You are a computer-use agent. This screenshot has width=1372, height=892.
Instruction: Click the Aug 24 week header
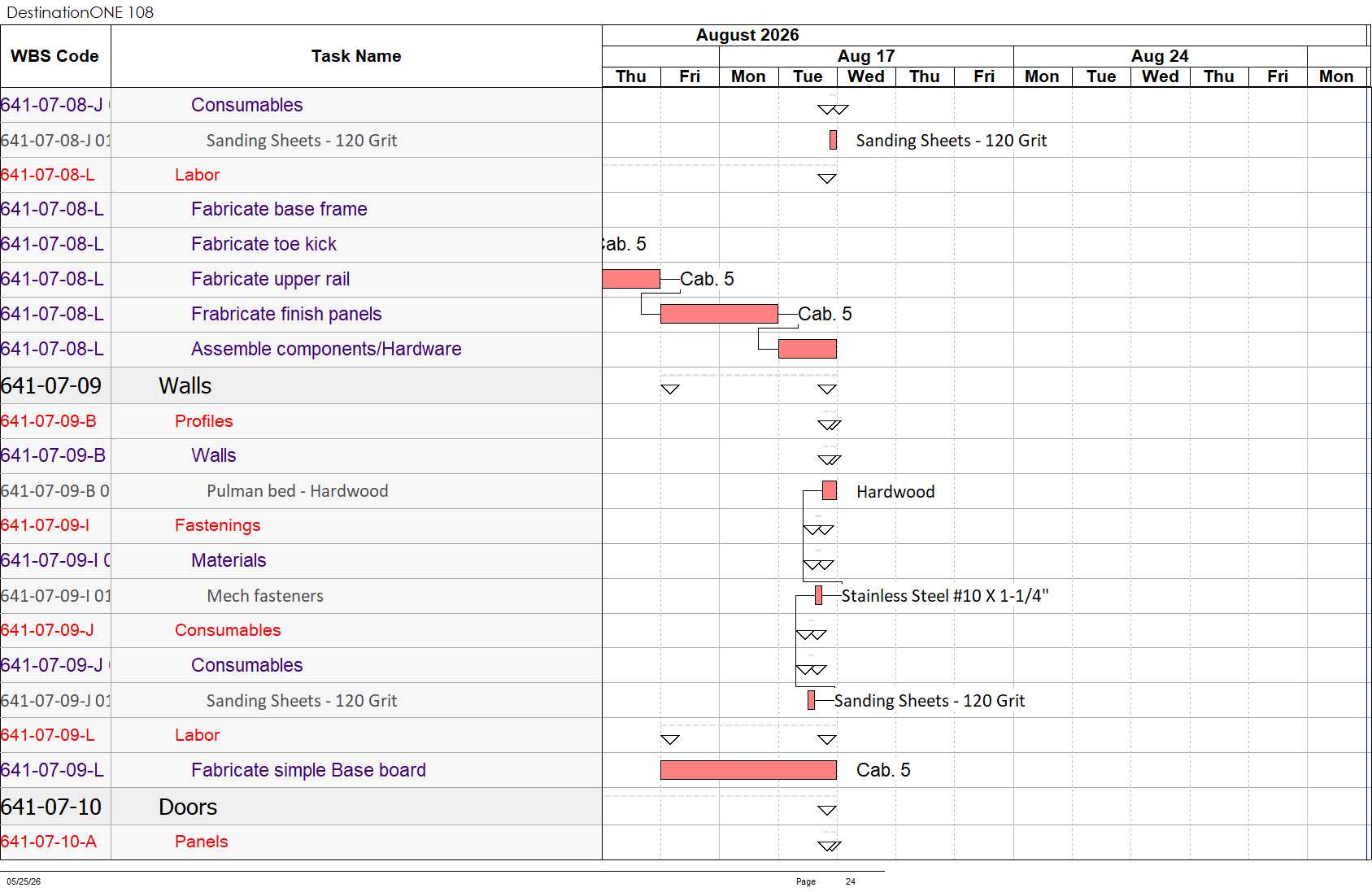[x=1160, y=56]
